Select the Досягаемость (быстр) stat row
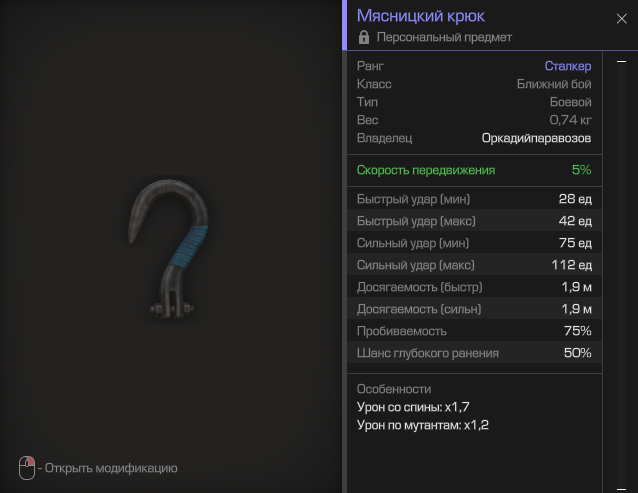 (474, 287)
